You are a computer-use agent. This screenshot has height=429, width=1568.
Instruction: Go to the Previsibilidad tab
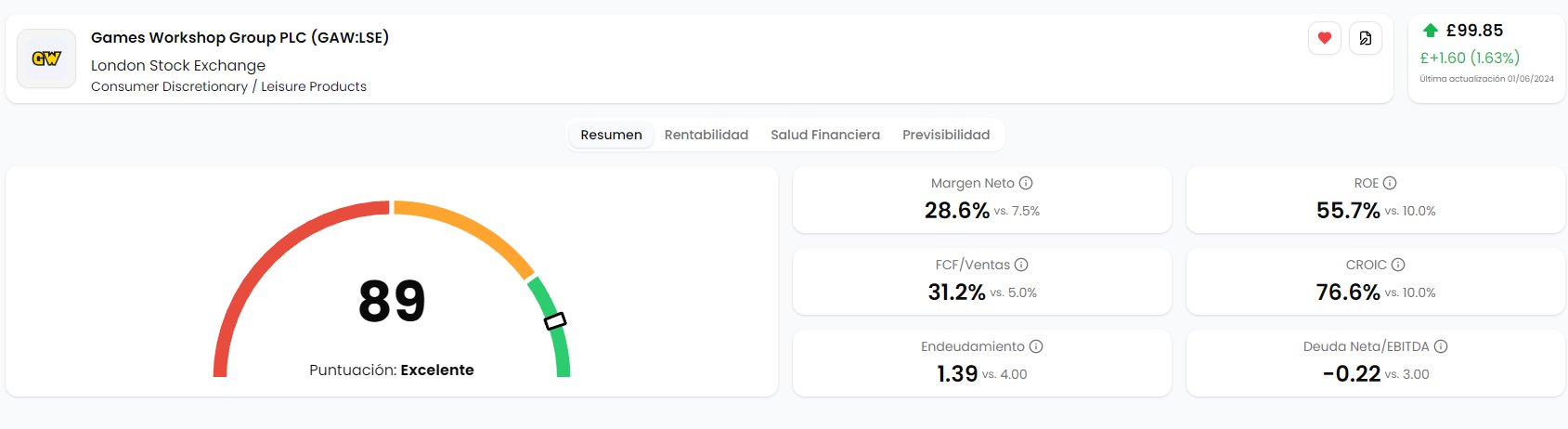(x=946, y=135)
